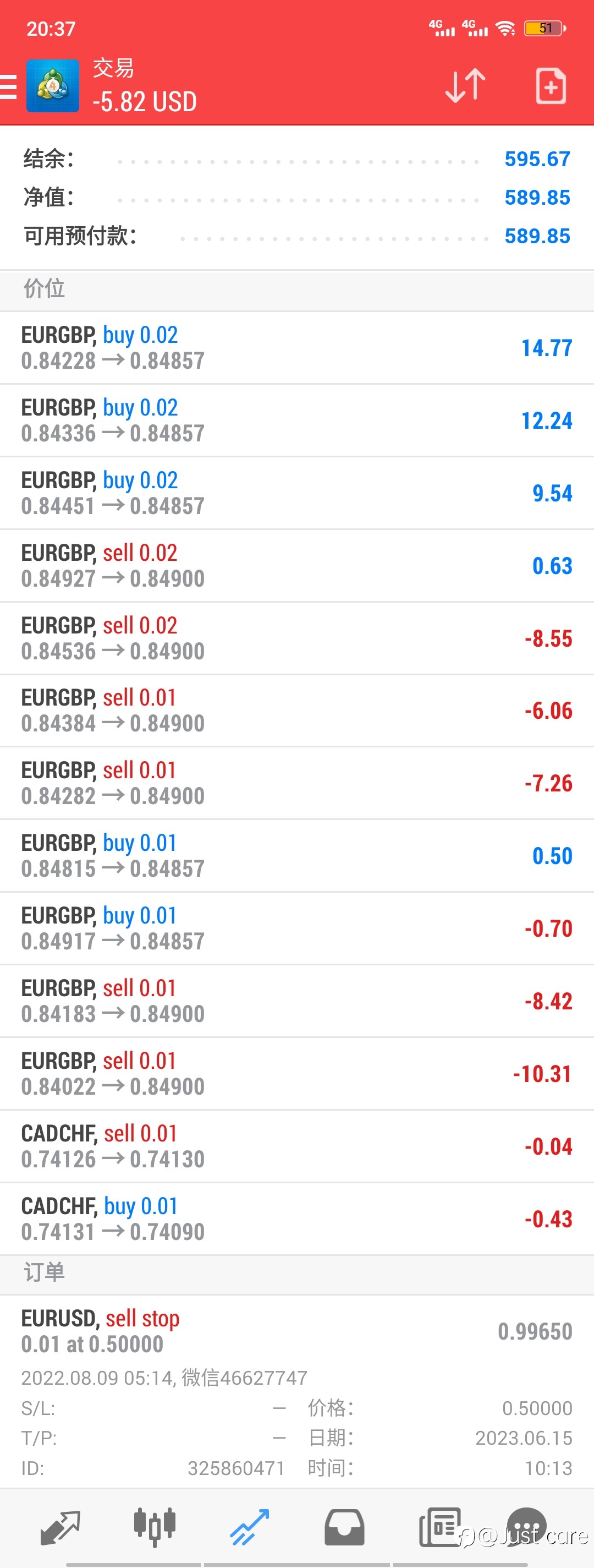Image resolution: width=594 pixels, height=1568 pixels.
Task: Open the History inbox tab
Action: tap(344, 1527)
